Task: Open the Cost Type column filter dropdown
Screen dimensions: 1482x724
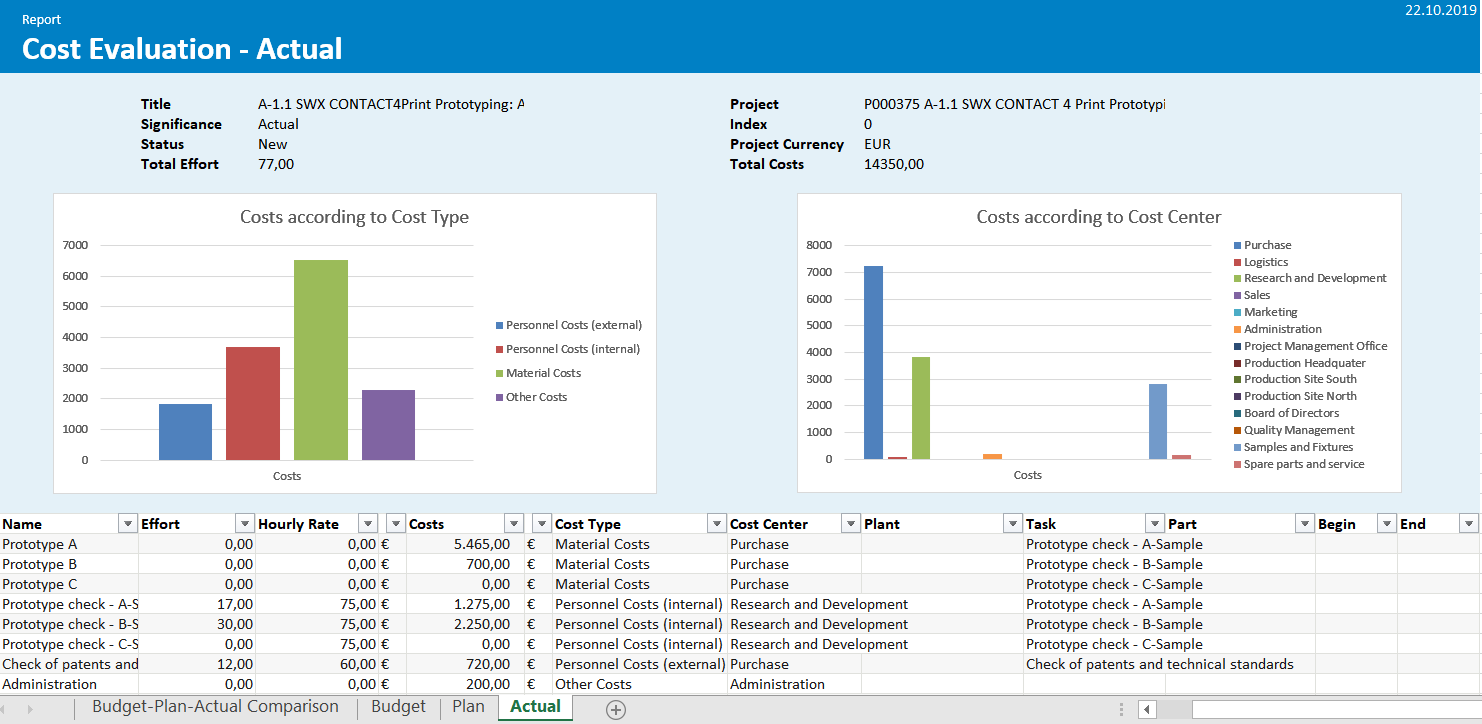Action: (x=716, y=523)
